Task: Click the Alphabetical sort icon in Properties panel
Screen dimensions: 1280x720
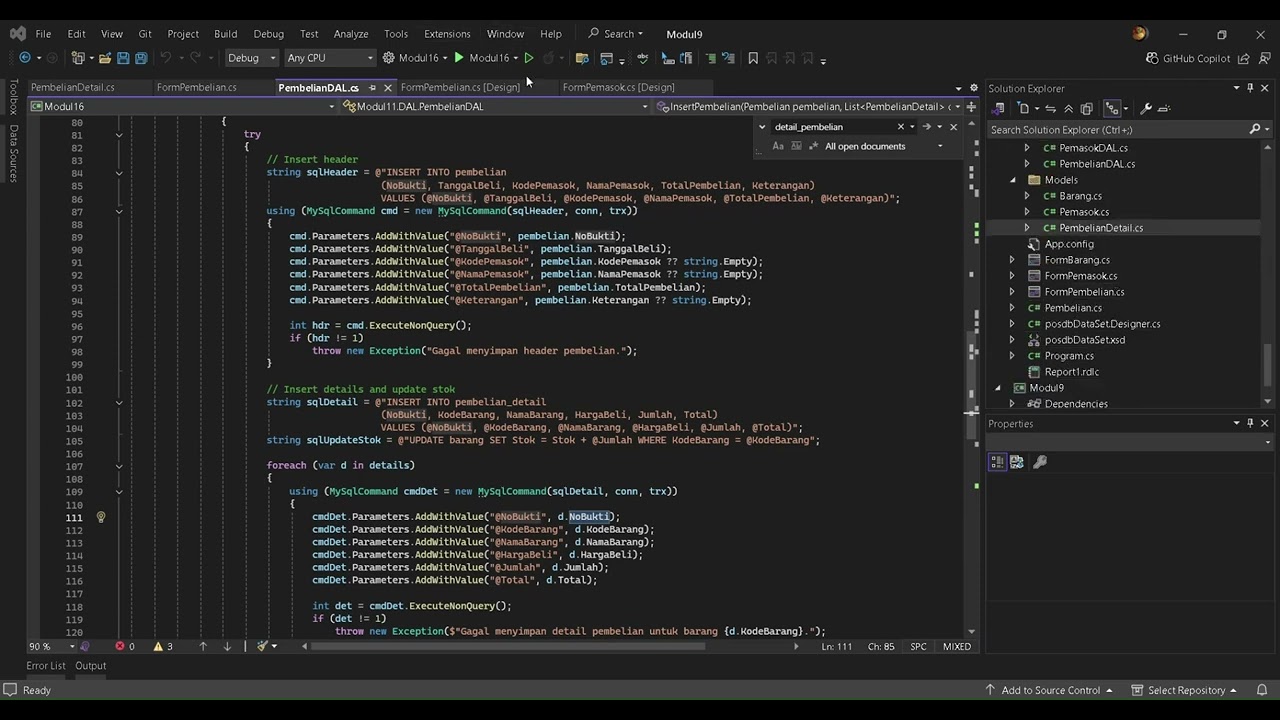Action: pyautogui.click(x=1017, y=462)
